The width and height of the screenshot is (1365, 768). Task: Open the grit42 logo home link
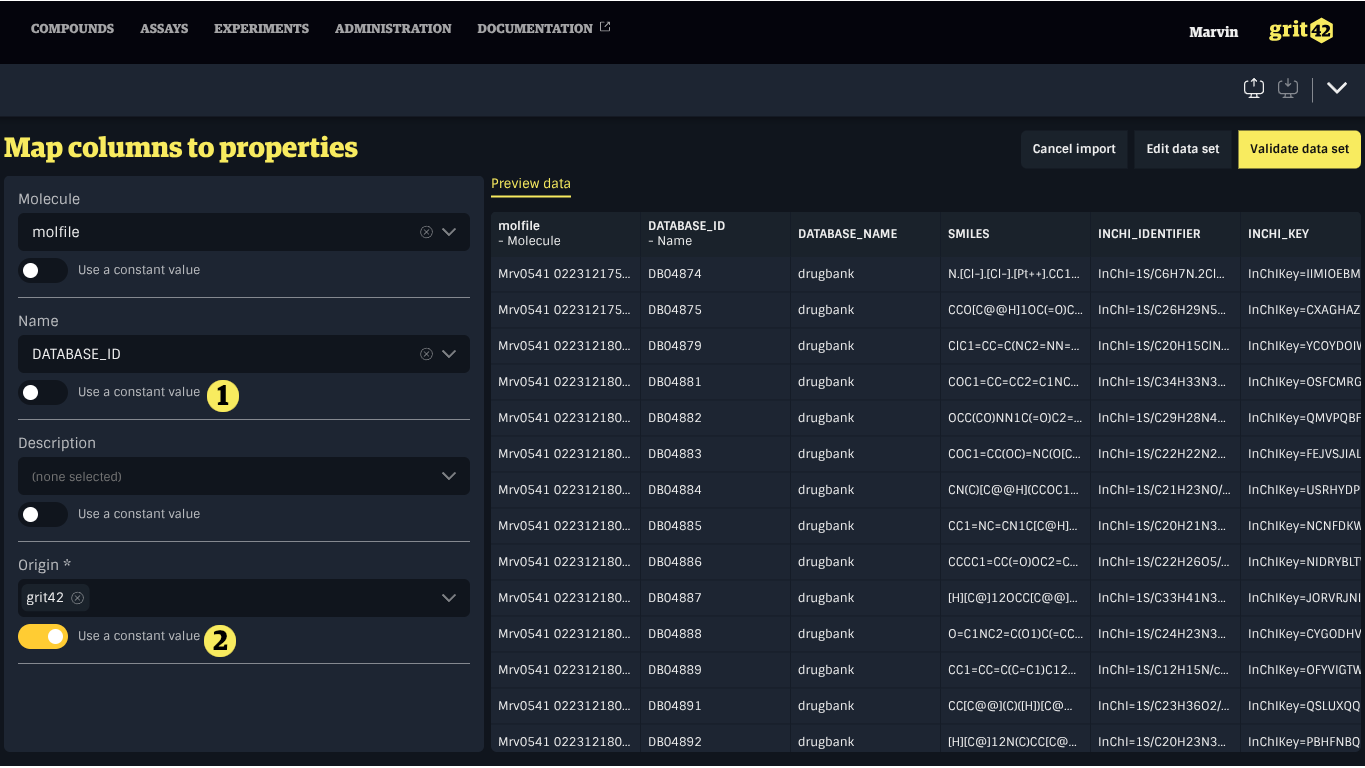(1301, 30)
